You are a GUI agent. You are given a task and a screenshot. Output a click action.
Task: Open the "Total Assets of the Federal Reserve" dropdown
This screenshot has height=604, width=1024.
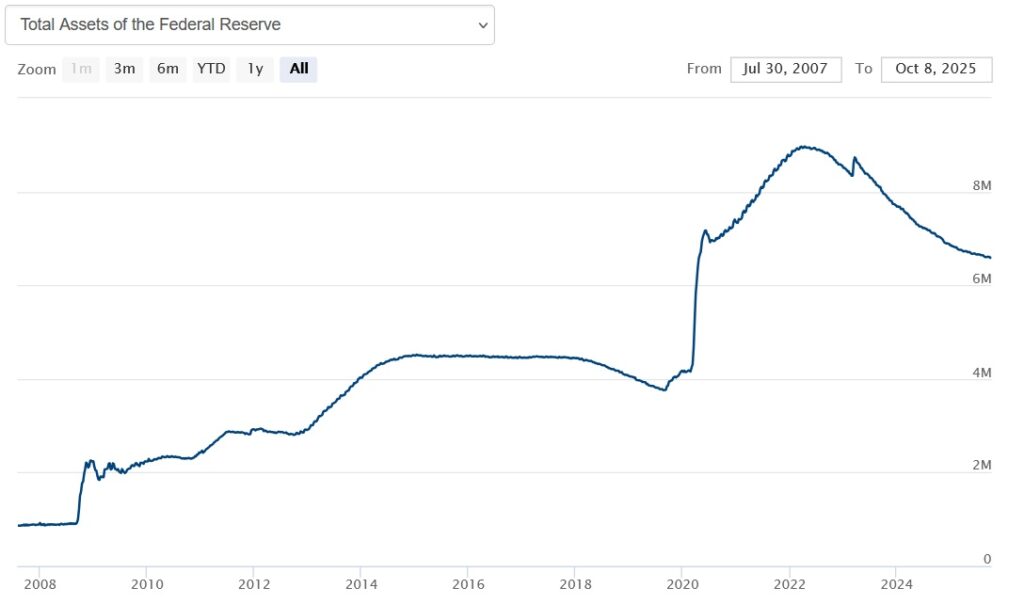coord(250,25)
